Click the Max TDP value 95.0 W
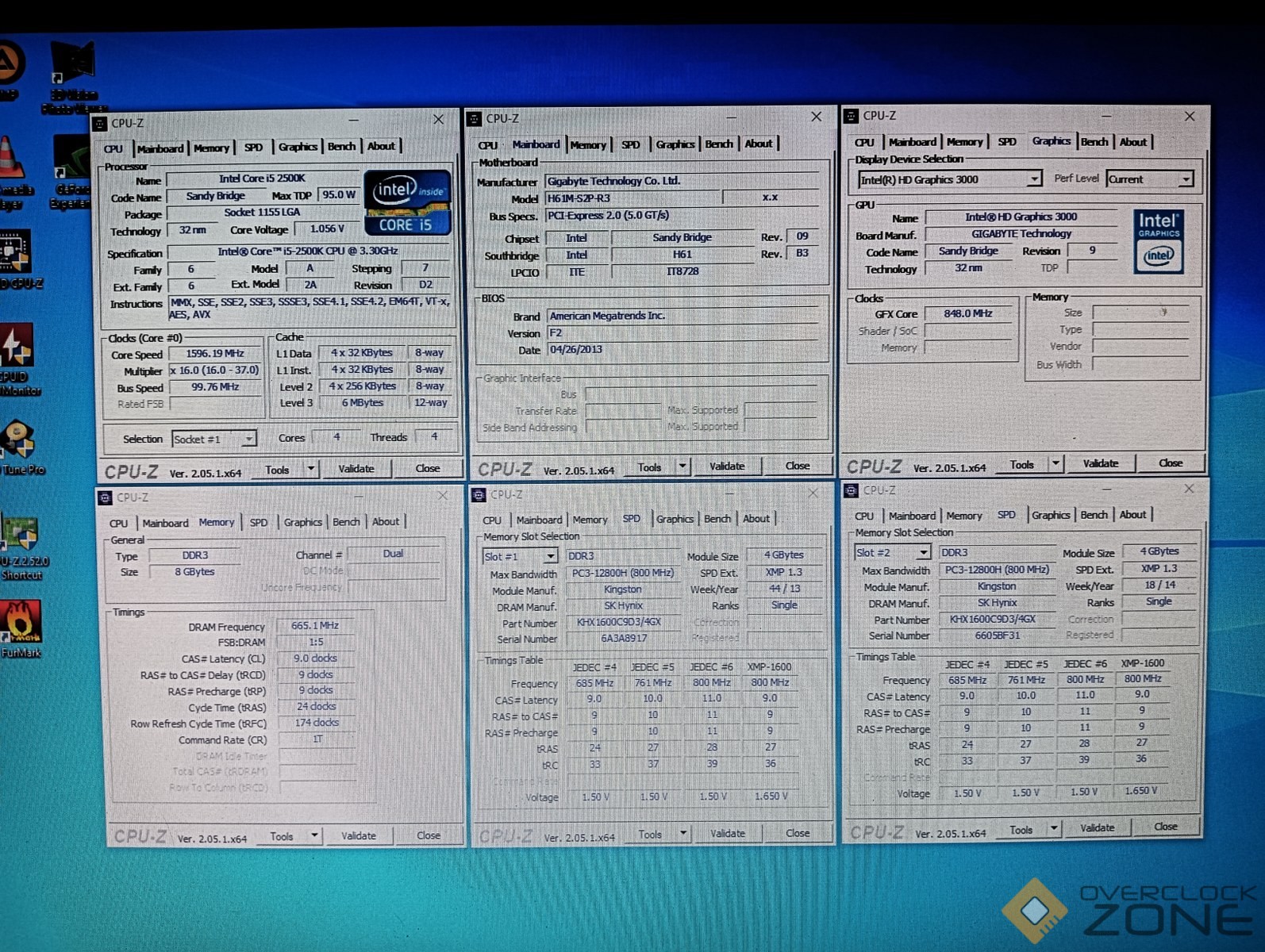This screenshot has height=952, width=1265. (339, 195)
